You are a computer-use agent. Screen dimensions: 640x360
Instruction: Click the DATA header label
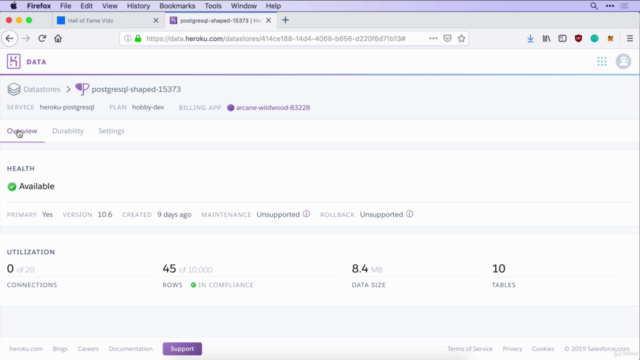click(x=36, y=62)
